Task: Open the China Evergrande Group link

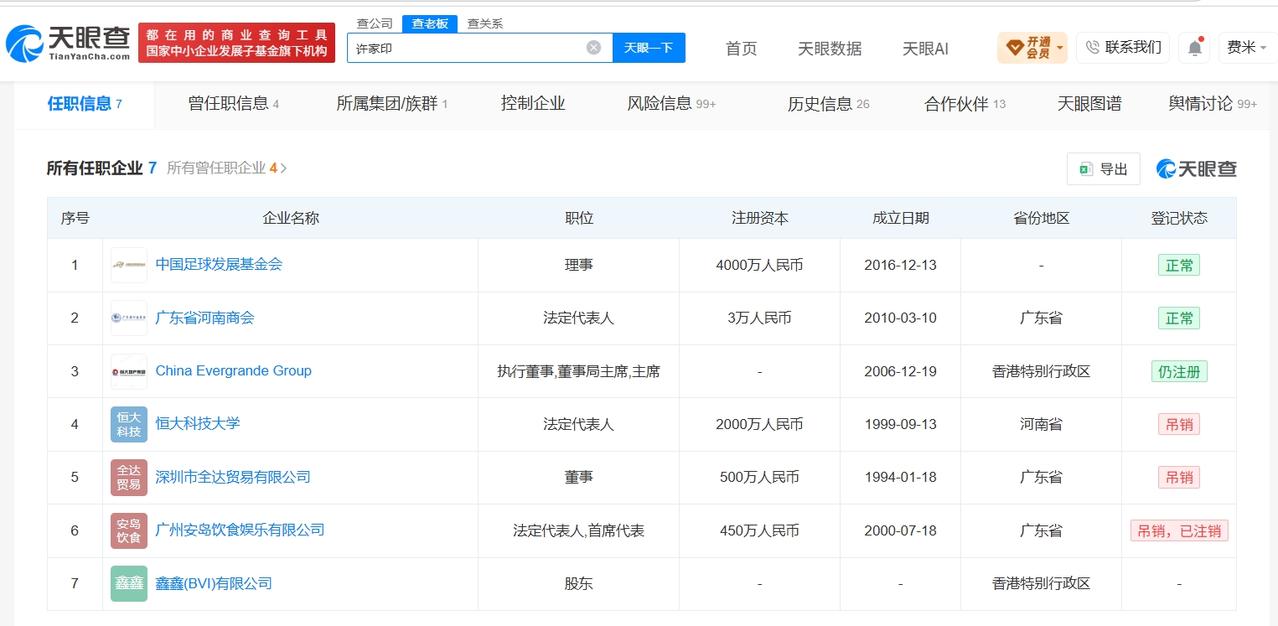Action: [233, 371]
